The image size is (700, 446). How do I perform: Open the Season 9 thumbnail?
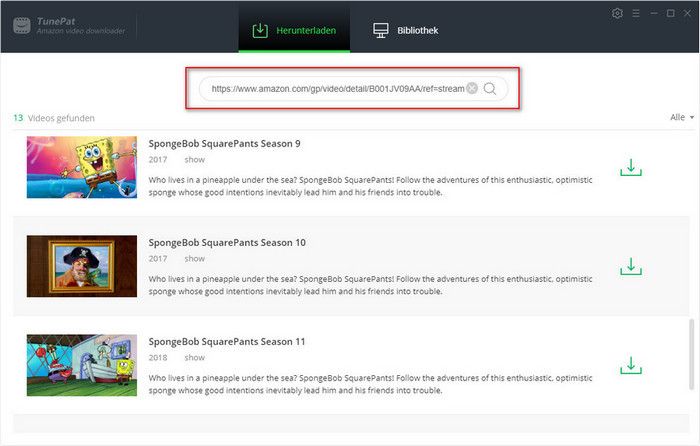click(x=82, y=167)
